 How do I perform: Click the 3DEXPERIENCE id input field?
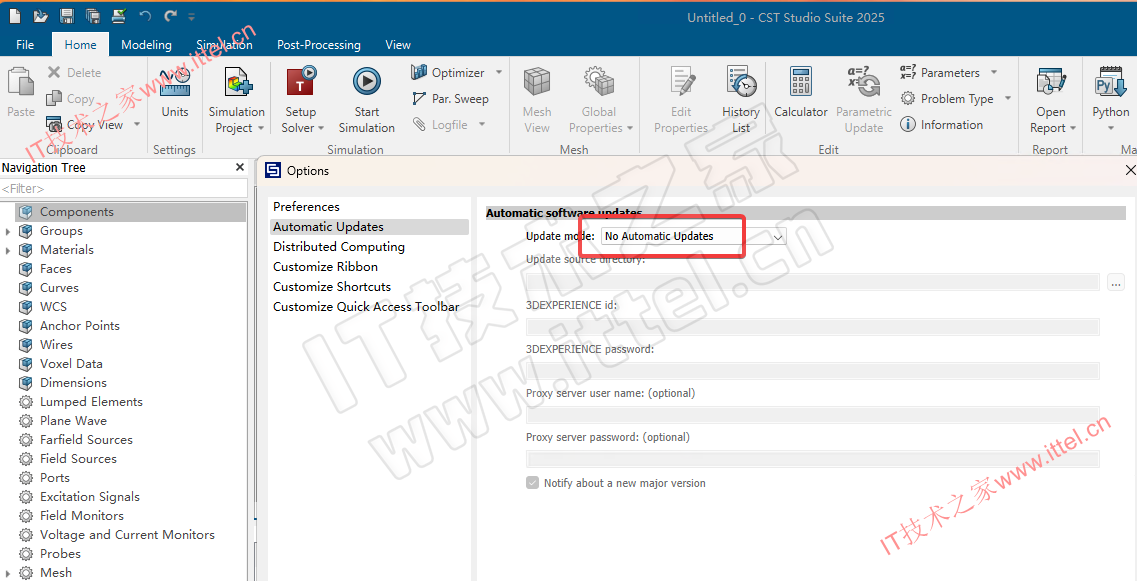pos(812,326)
